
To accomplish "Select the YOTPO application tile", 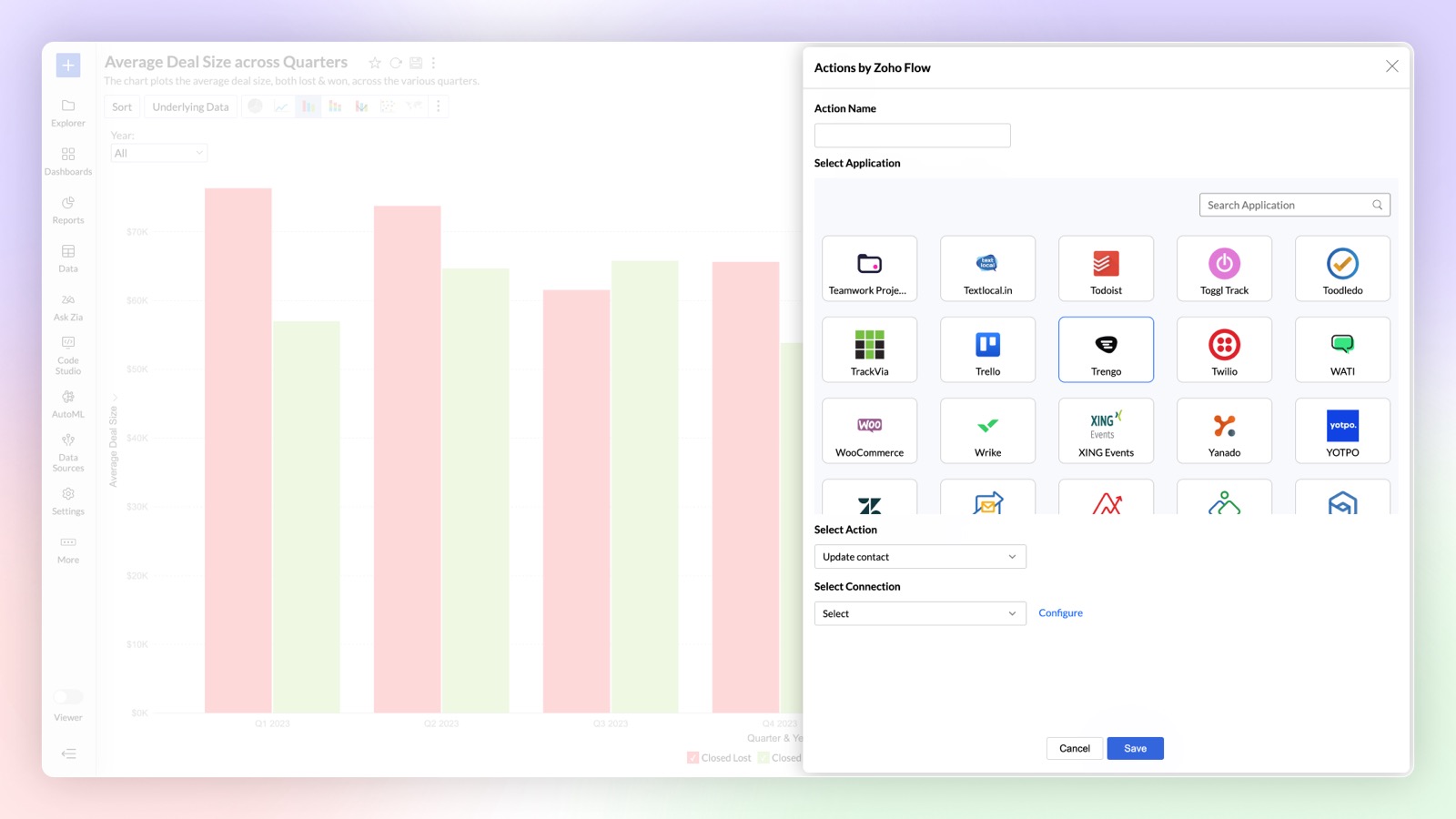I will point(1342,430).
